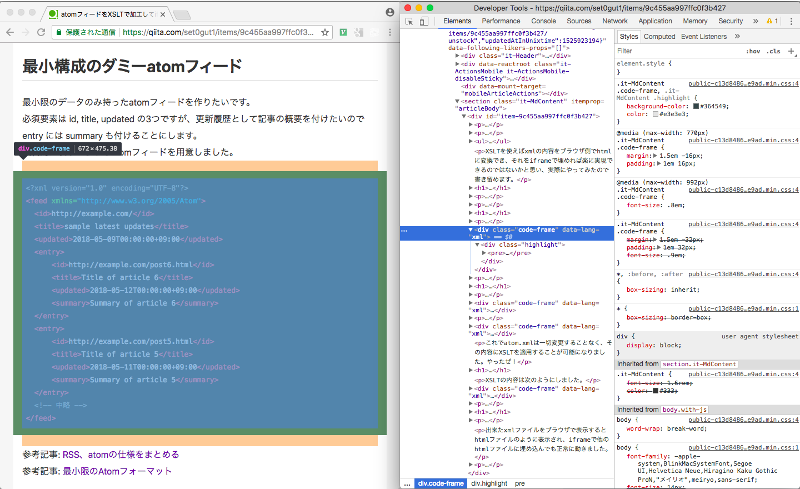Collapse the selected code-frame div node
800x489 pixels.
tap(470, 230)
